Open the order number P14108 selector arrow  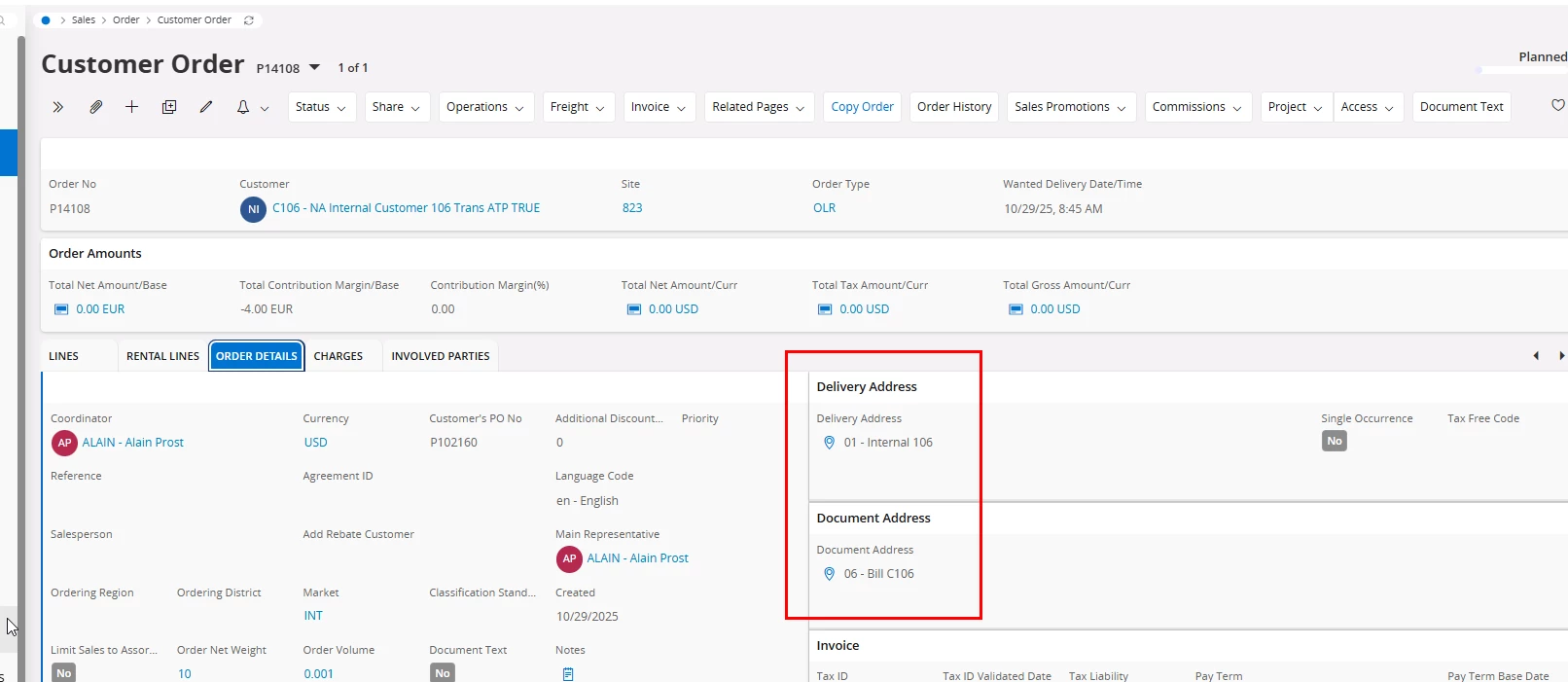click(314, 67)
